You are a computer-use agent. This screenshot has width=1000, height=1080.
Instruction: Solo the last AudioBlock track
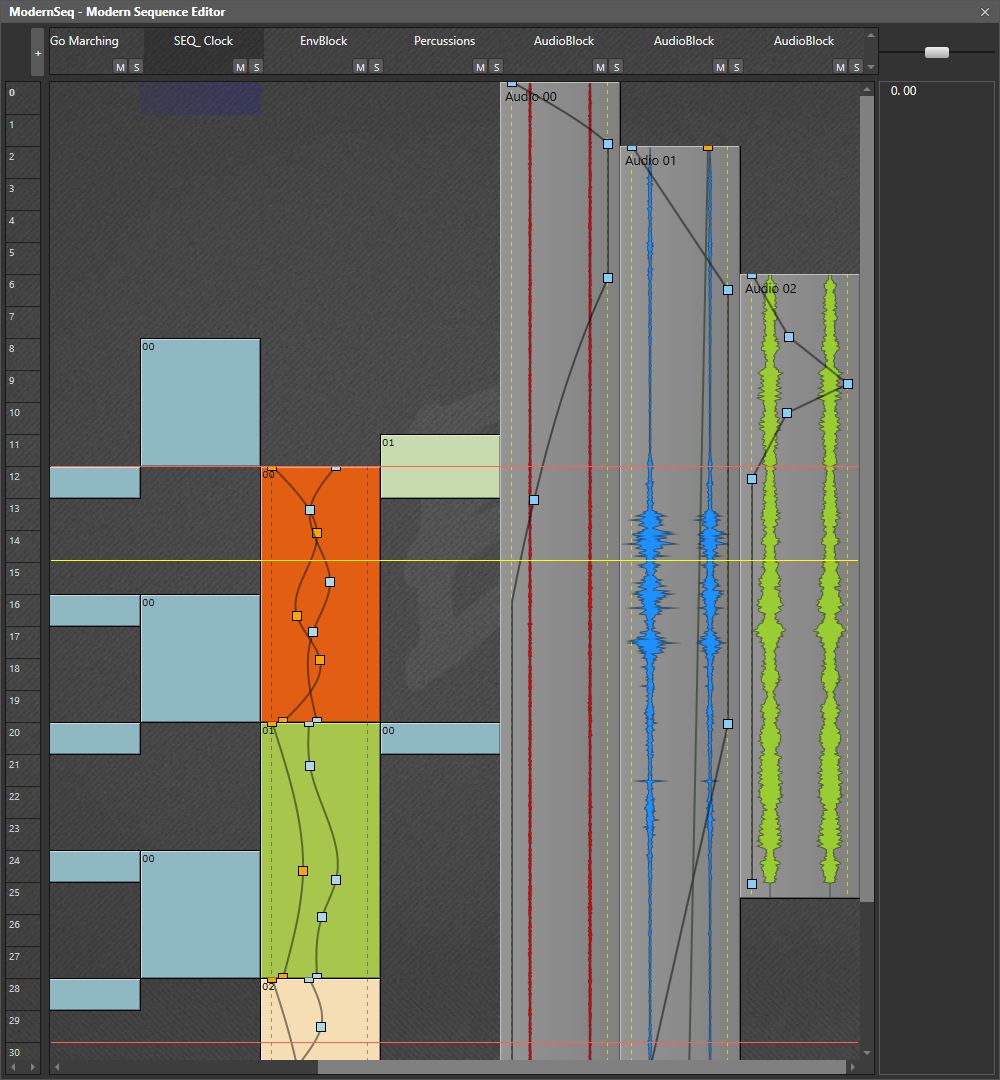(856, 67)
